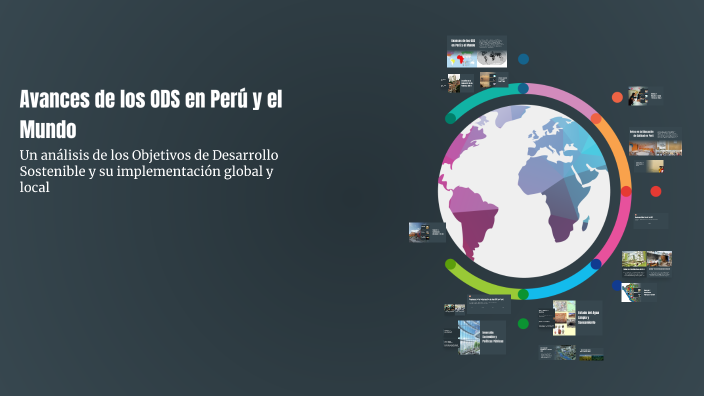Click the subtitle beginning 'Un análisis de los Objetivos'

(x=149, y=171)
